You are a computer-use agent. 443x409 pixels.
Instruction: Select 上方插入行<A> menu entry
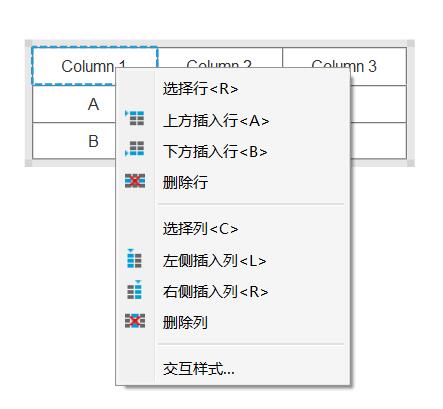coord(233,120)
